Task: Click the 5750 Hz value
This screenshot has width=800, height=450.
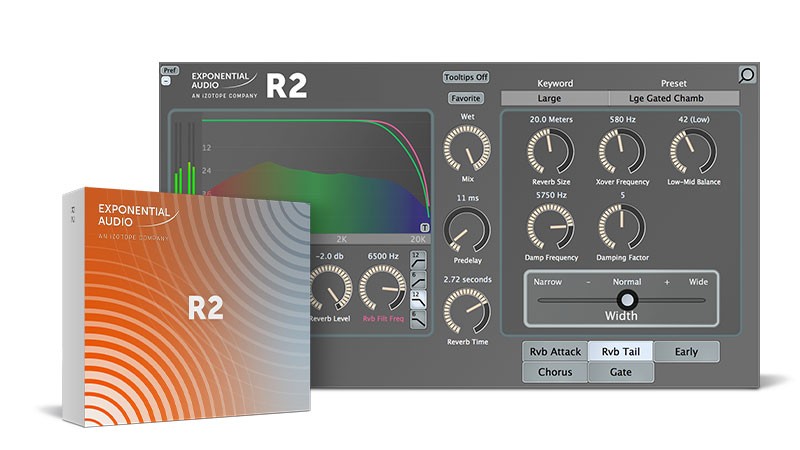Action: point(551,195)
